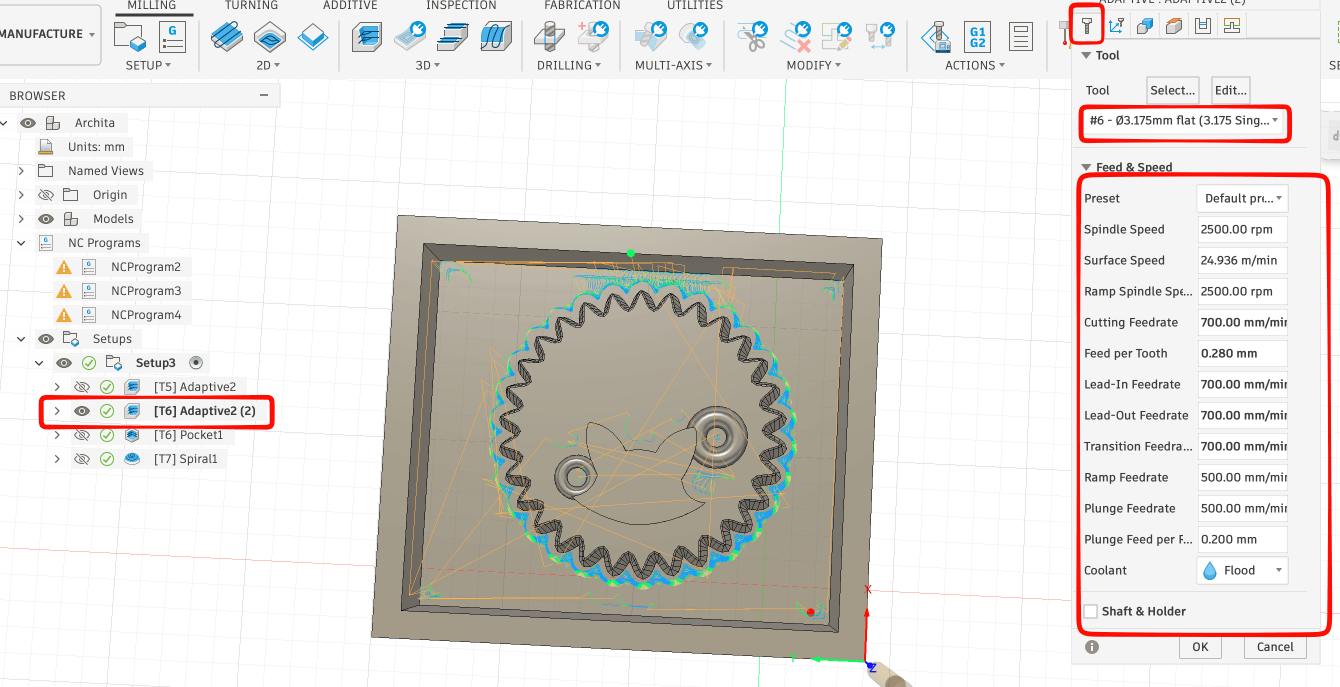Enable the Shaft & Holder checkbox
This screenshot has height=687, width=1340.
click(x=1091, y=611)
